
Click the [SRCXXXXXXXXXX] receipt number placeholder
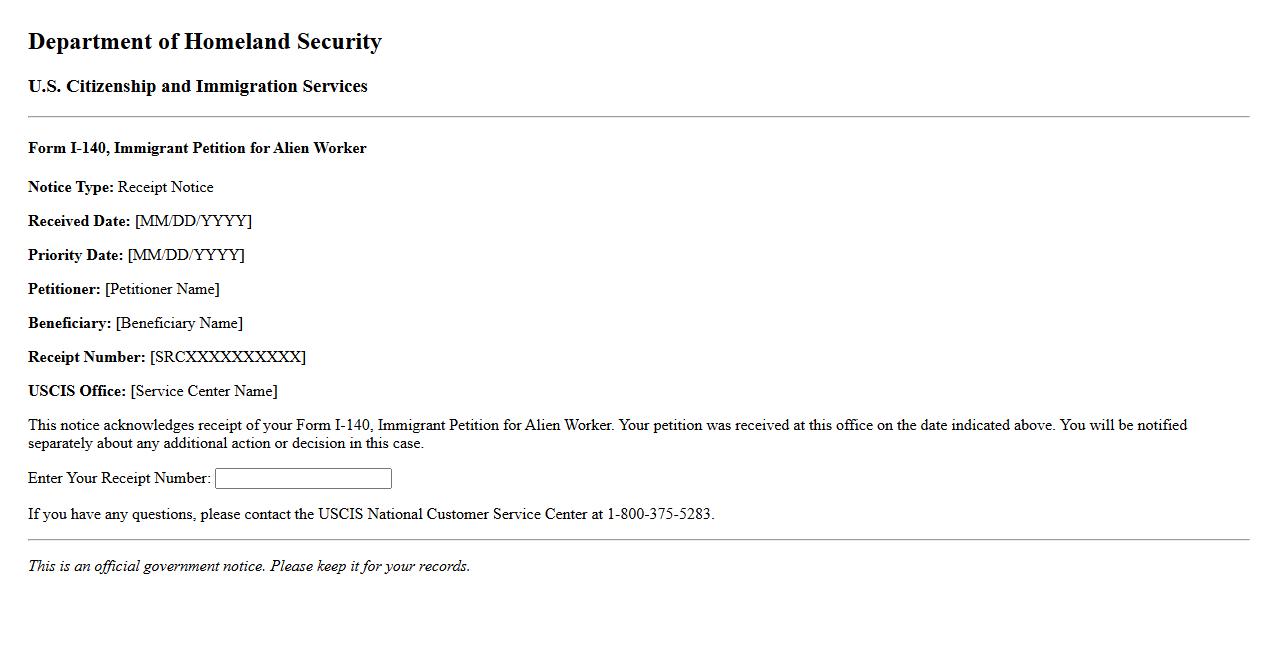coord(228,357)
